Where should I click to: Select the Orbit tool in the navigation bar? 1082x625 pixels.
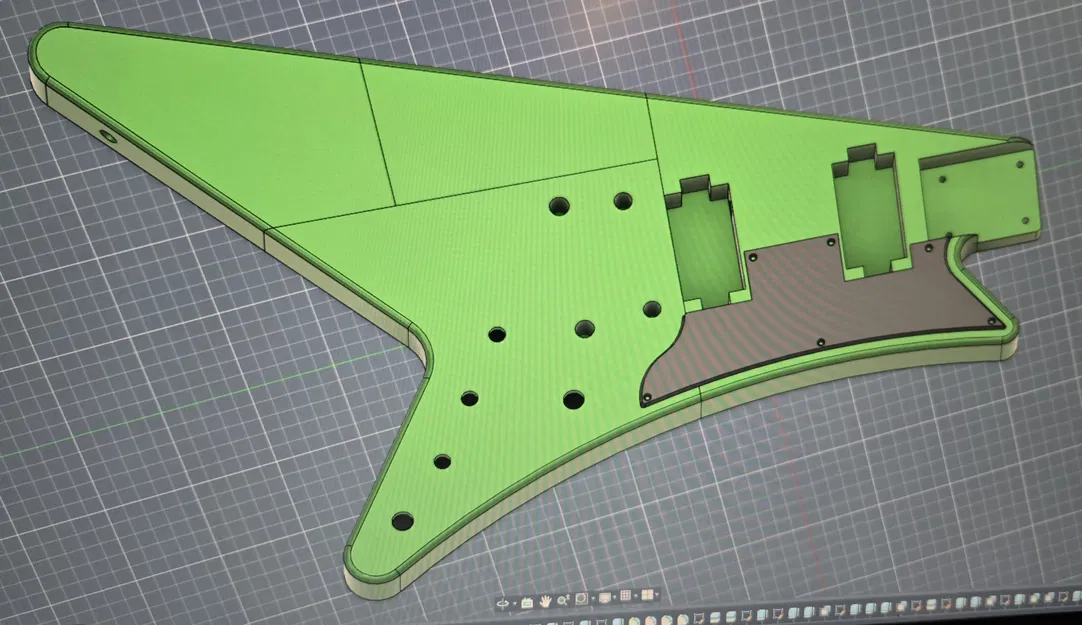[x=504, y=601]
